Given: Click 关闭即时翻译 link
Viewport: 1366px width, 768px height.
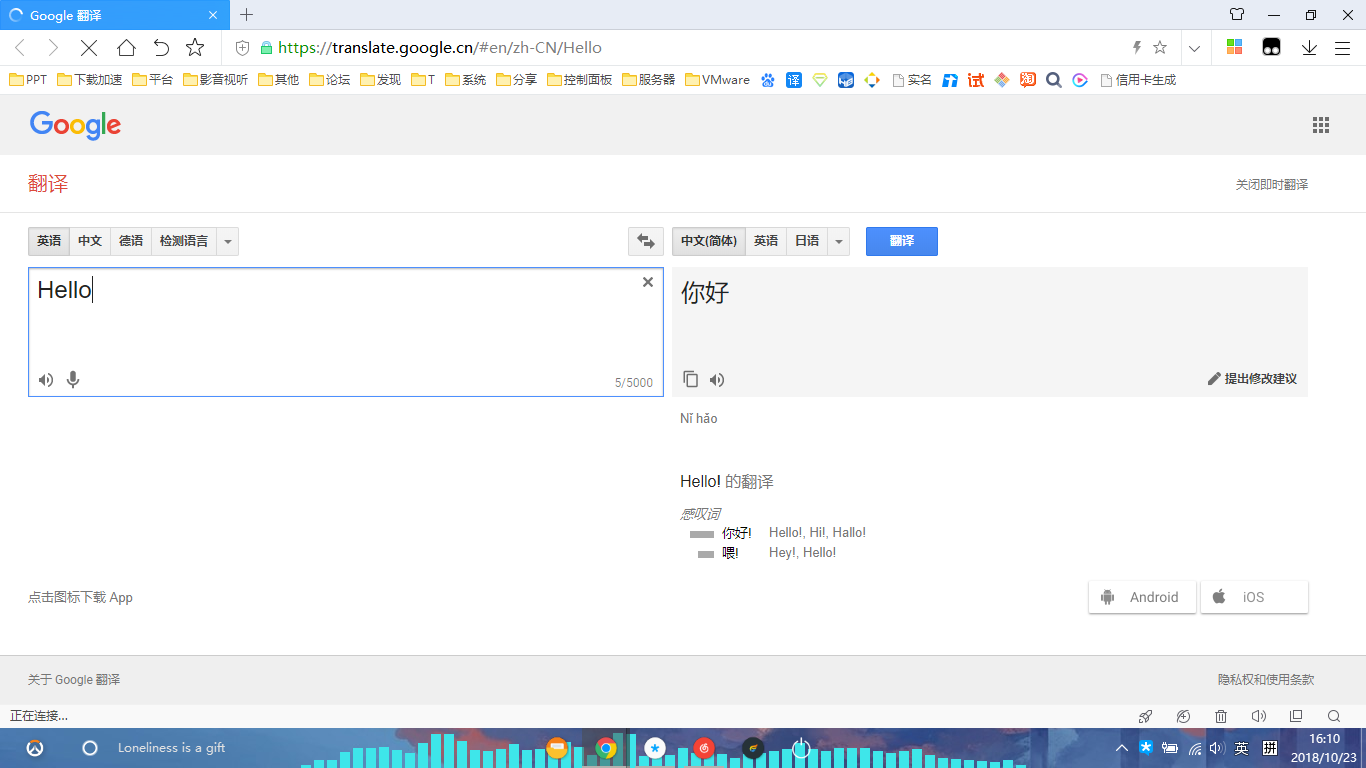Looking at the screenshot, I should [x=1272, y=185].
